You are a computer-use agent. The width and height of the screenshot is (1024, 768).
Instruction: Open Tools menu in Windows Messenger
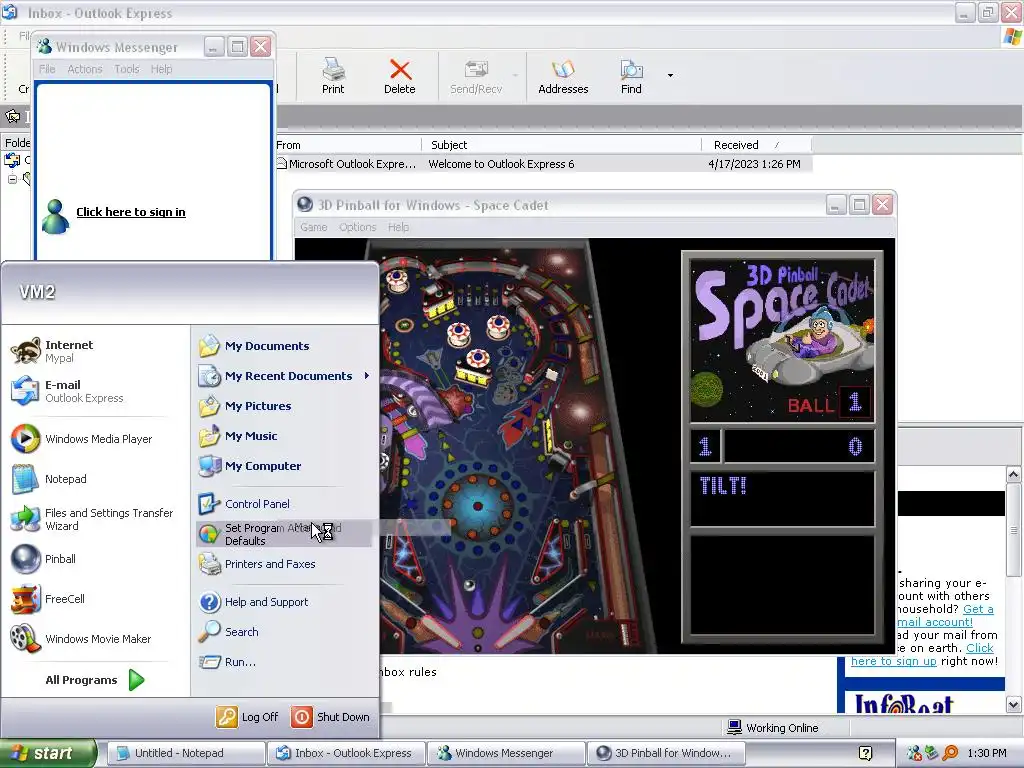(x=127, y=69)
